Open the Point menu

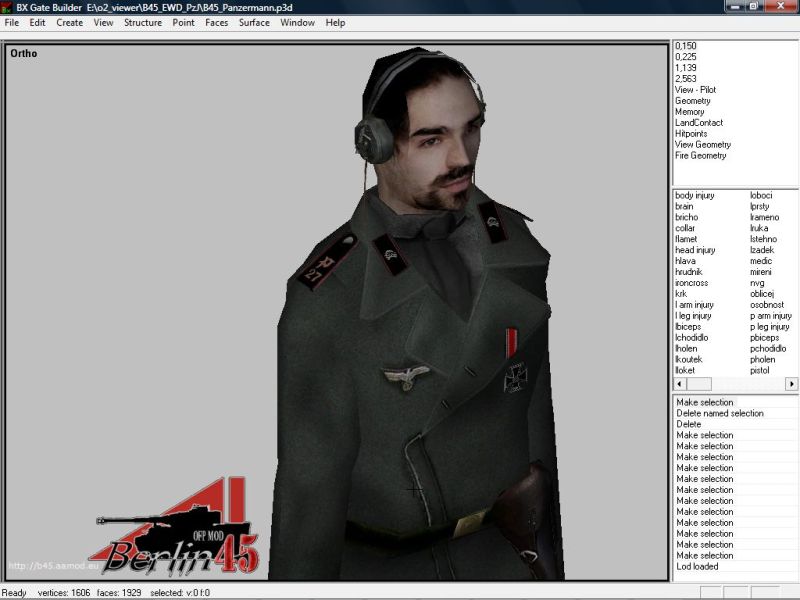click(x=183, y=22)
